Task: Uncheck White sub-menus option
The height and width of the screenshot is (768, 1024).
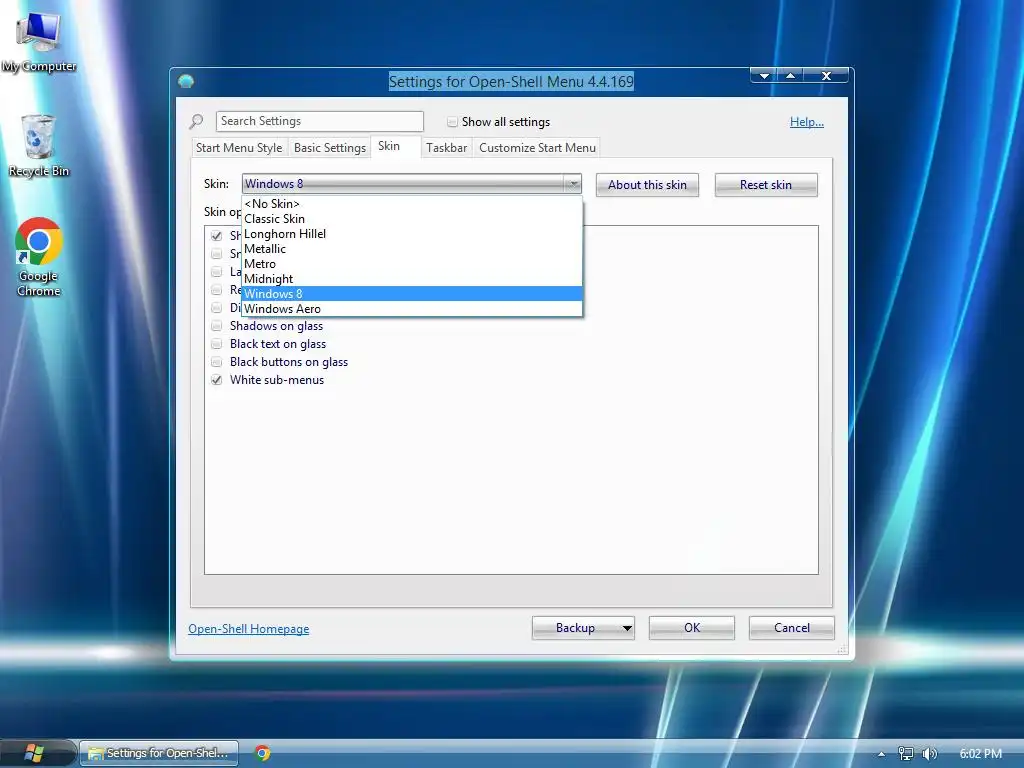Action: (x=216, y=380)
